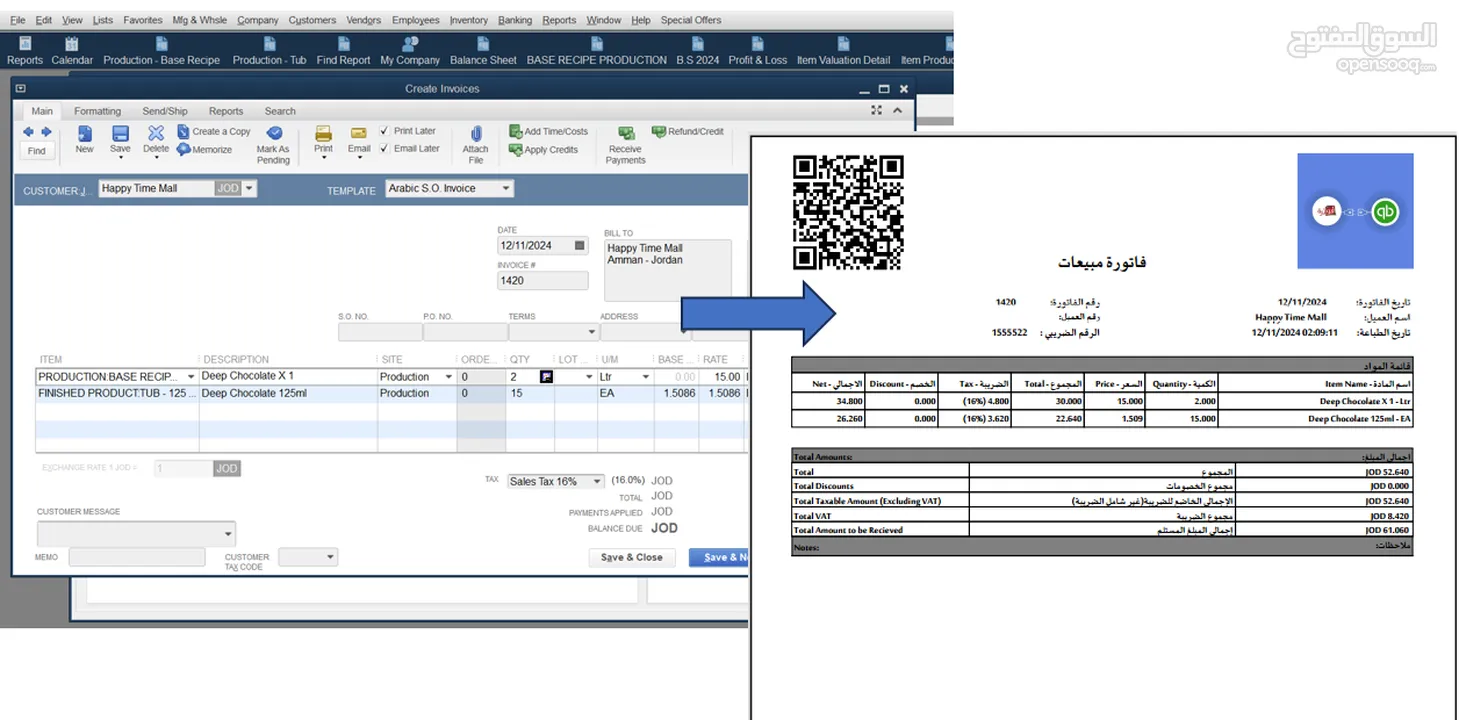Open Balance Sheet shortcut

[x=483, y=51]
